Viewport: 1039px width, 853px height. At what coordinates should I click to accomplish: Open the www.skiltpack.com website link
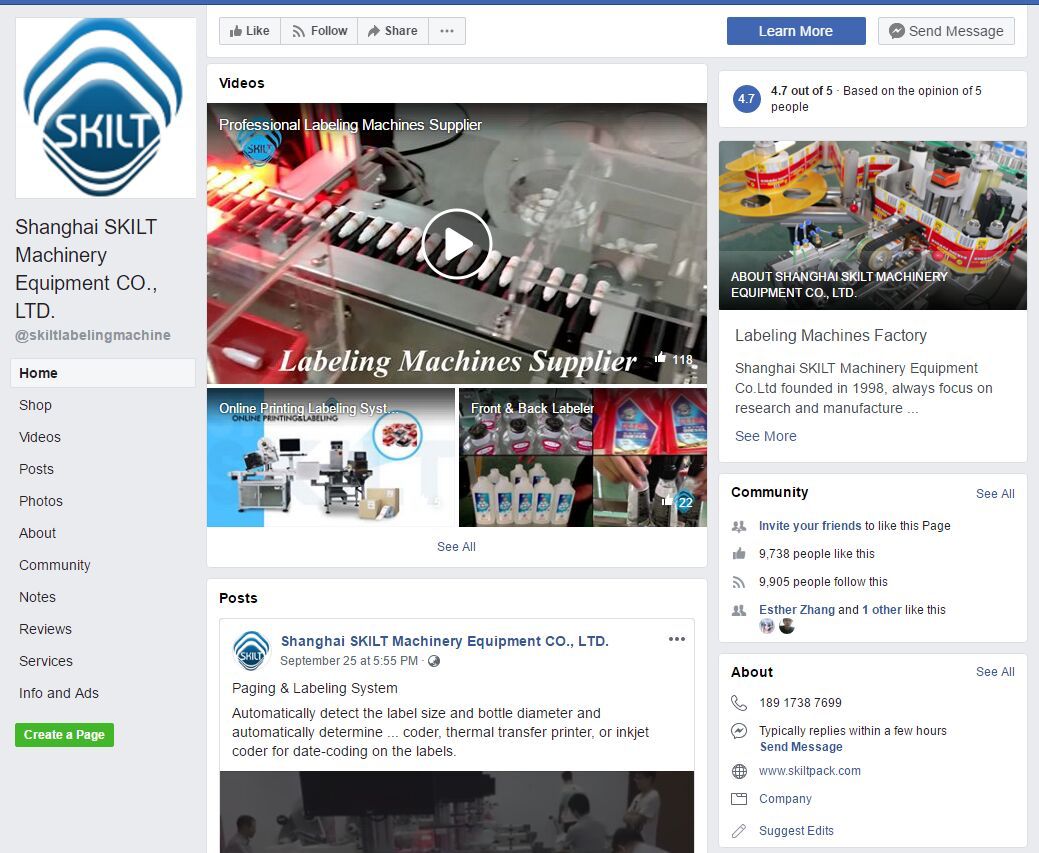(x=810, y=771)
